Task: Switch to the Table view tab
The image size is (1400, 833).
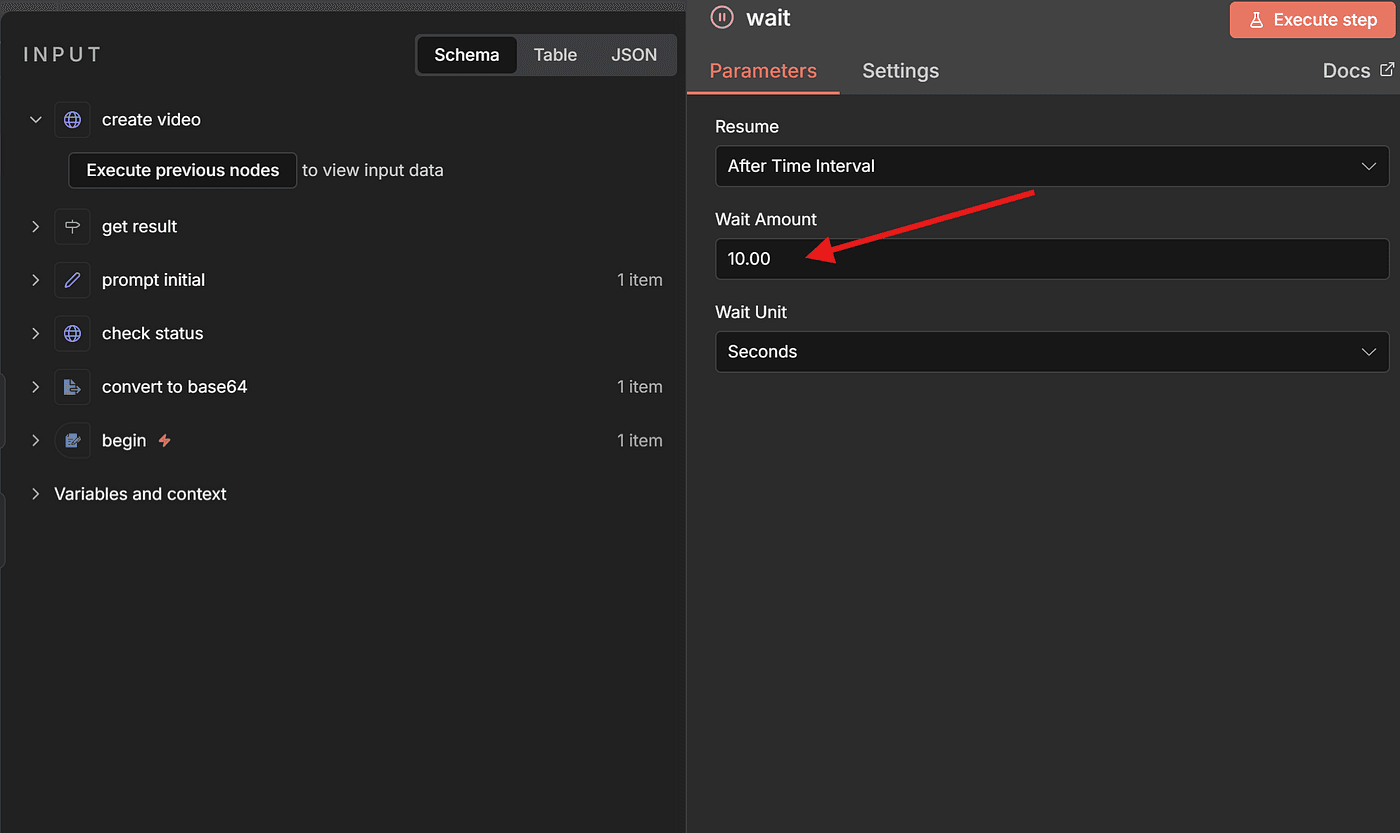Action: pos(555,55)
